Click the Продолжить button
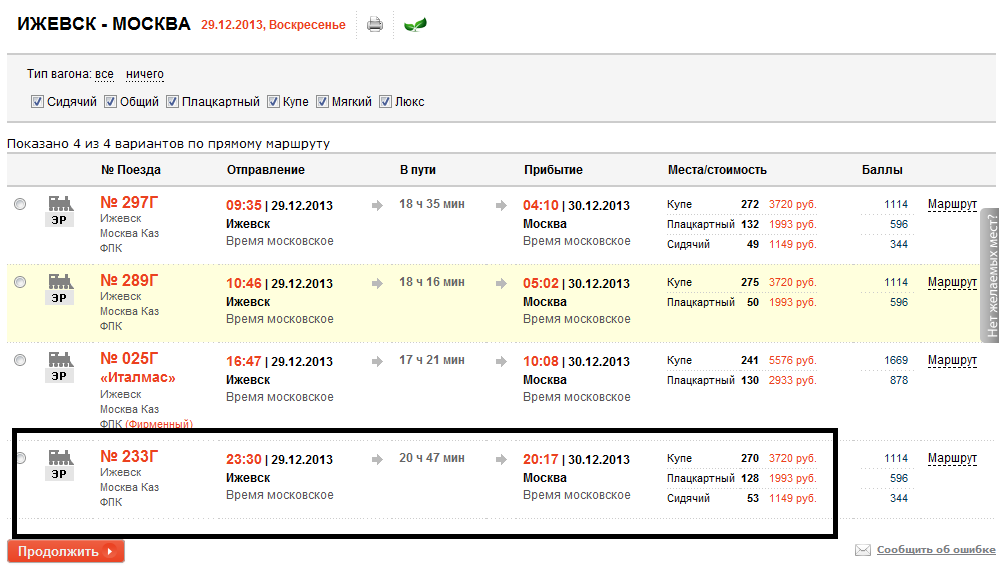This screenshot has width=999, height=586. (x=66, y=552)
